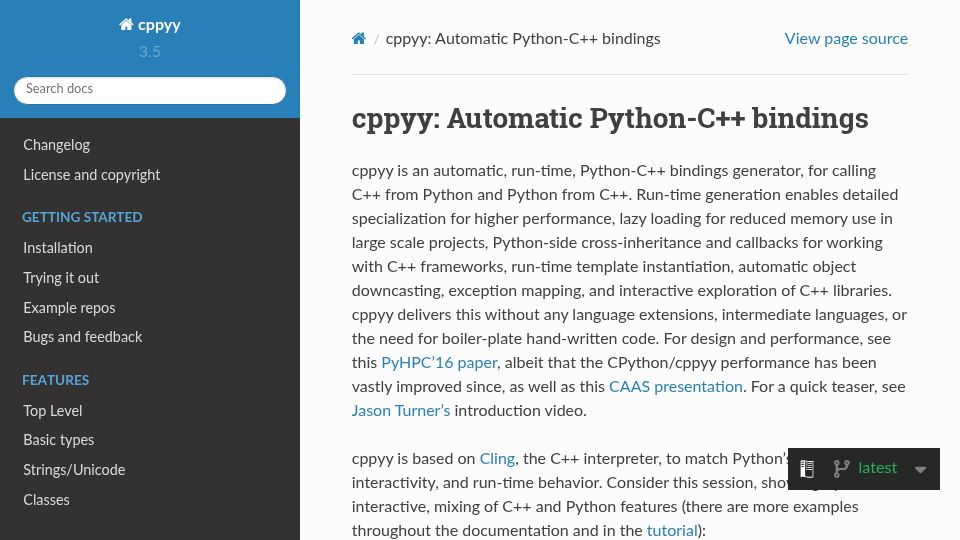
Task: Open License and copyright page
Action: [x=91, y=175]
